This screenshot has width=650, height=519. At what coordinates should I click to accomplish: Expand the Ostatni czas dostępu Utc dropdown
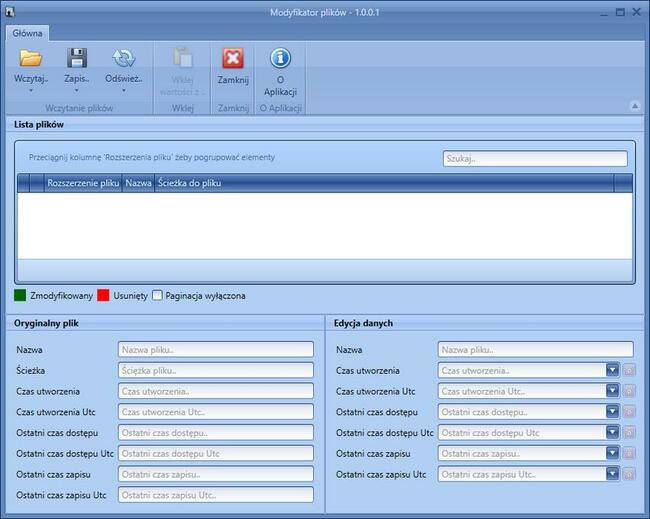click(x=612, y=433)
